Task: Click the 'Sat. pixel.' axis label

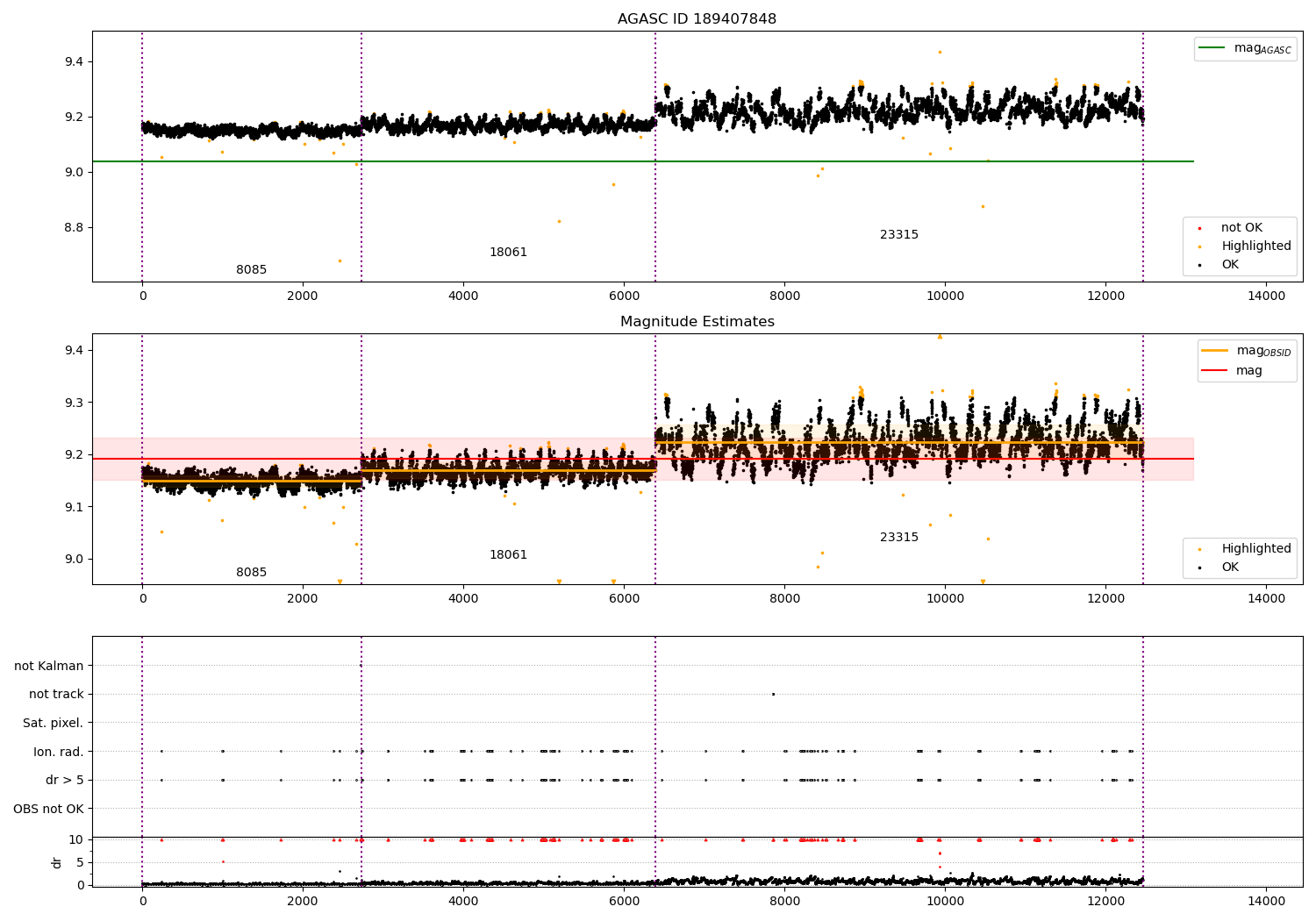Action: click(54, 724)
